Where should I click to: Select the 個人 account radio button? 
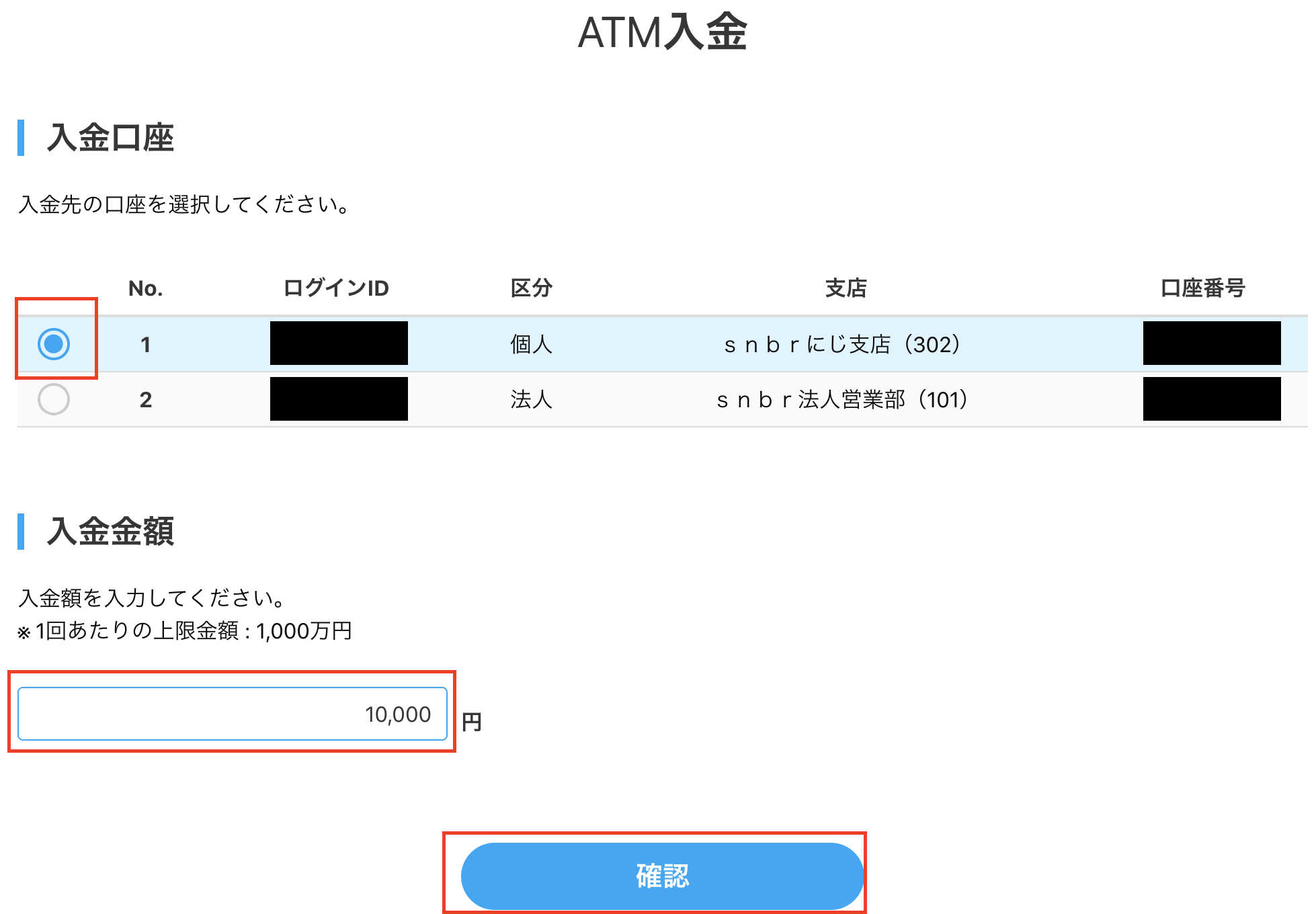click(56, 345)
